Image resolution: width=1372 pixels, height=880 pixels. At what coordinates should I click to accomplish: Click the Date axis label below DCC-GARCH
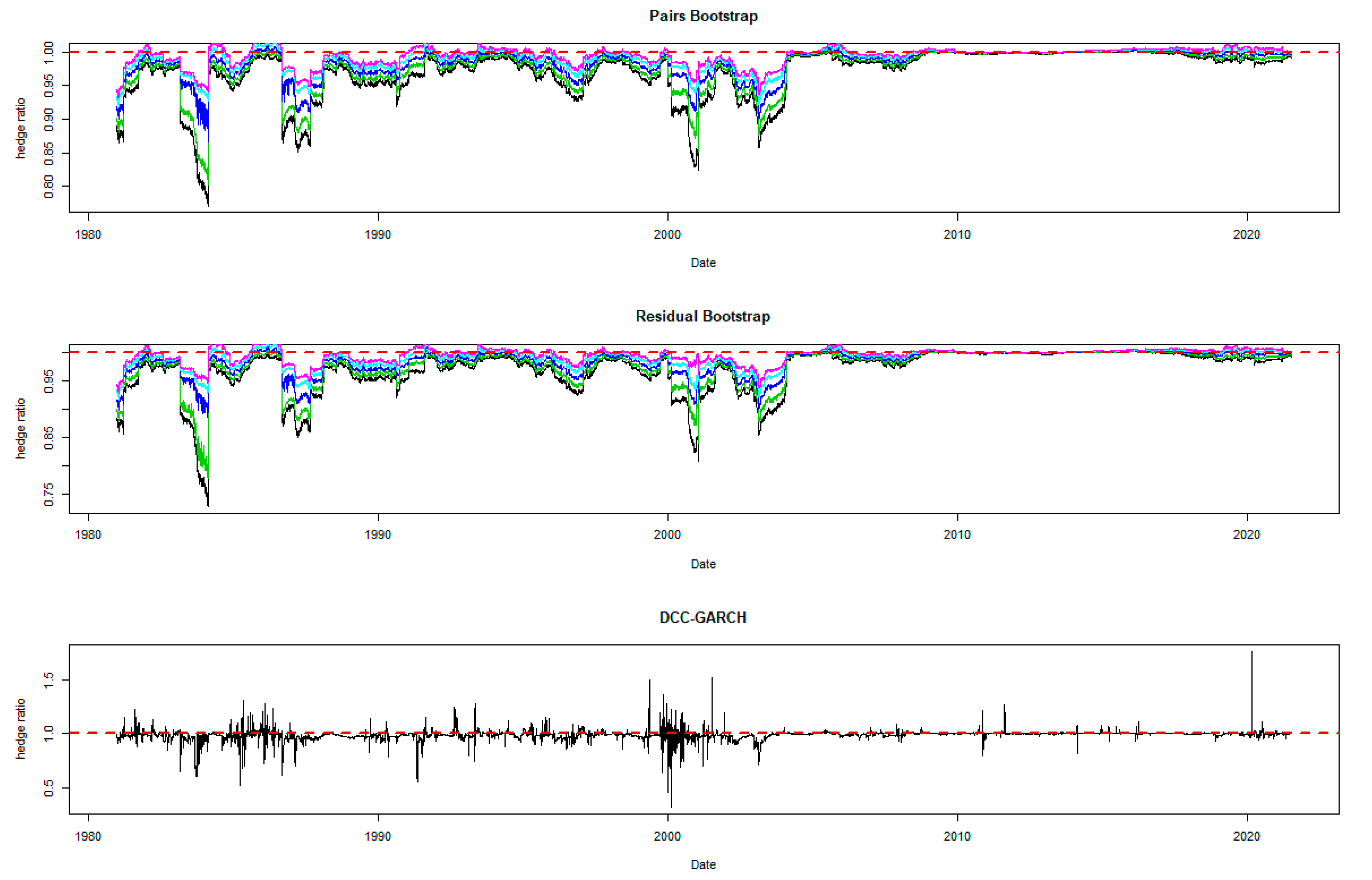(x=703, y=864)
